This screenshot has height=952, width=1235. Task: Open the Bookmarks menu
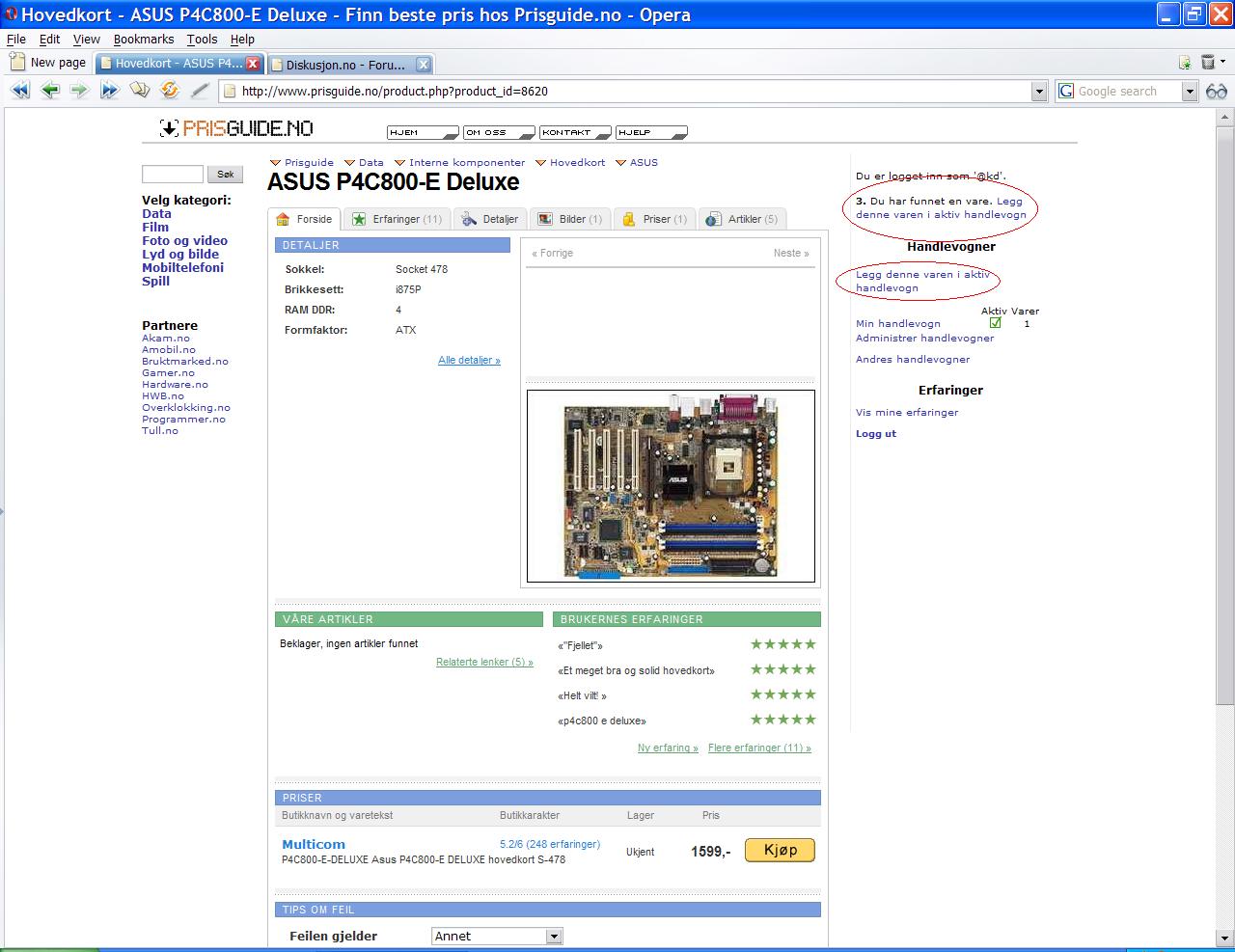[144, 40]
